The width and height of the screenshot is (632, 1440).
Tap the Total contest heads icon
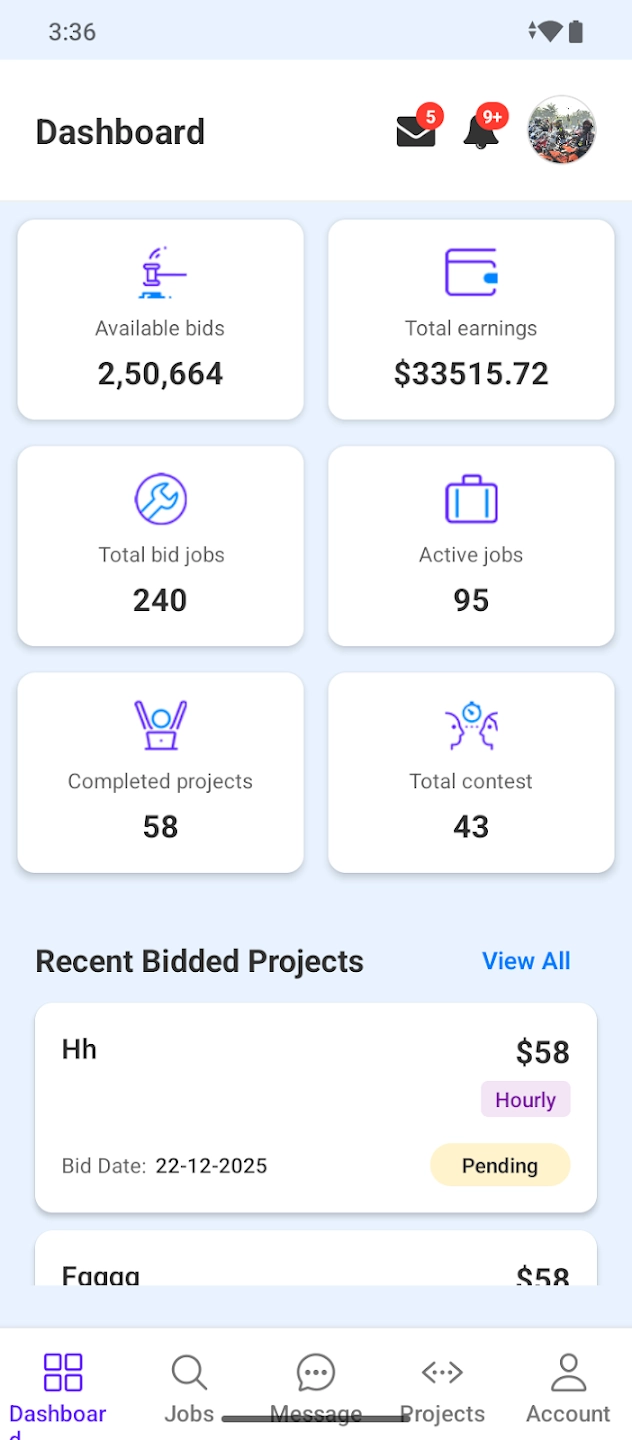click(471, 725)
